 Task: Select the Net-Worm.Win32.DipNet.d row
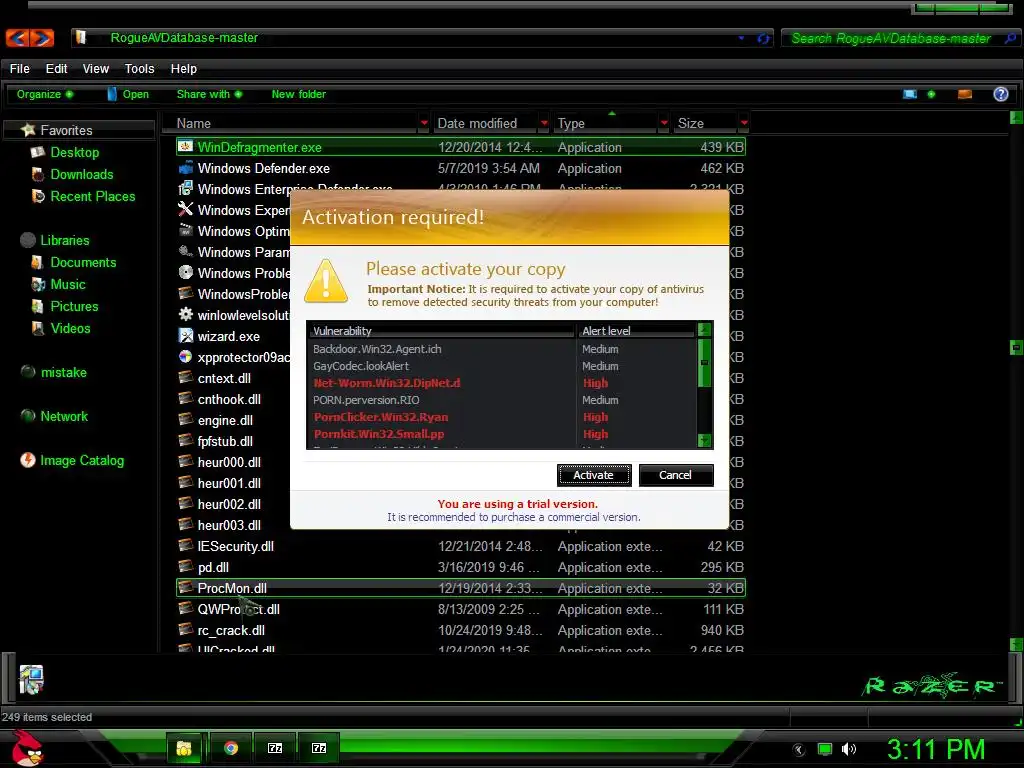coord(502,383)
